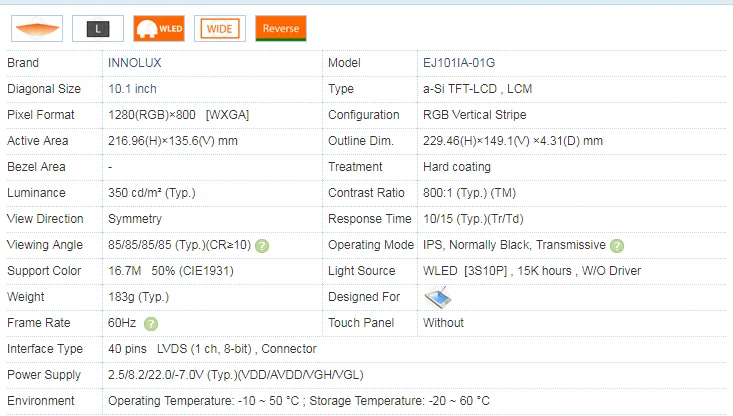Click pixel format '1280(RGB)×800 [WXGA]'
The width and height of the screenshot is (733, 416).
click(x=179, y=115)
